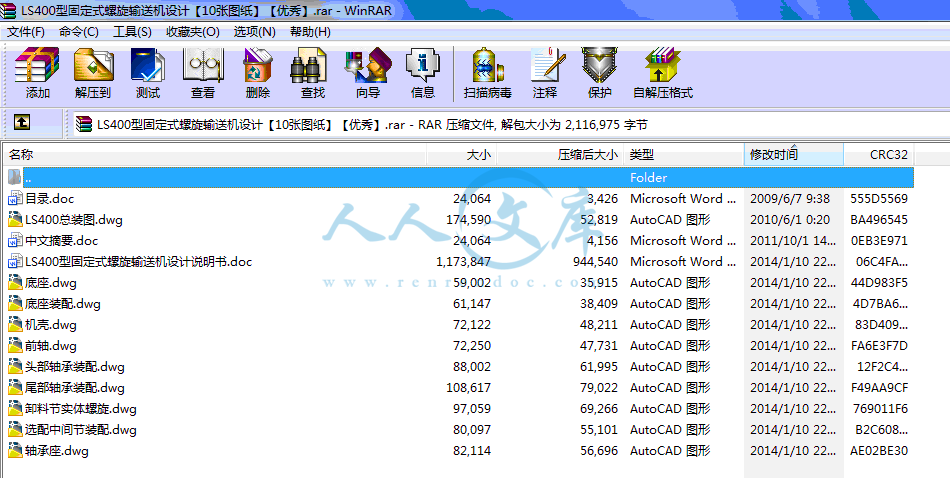Click CRC32 value BA496545
Viewport: 950px width, 478px height.
point(879,219)
